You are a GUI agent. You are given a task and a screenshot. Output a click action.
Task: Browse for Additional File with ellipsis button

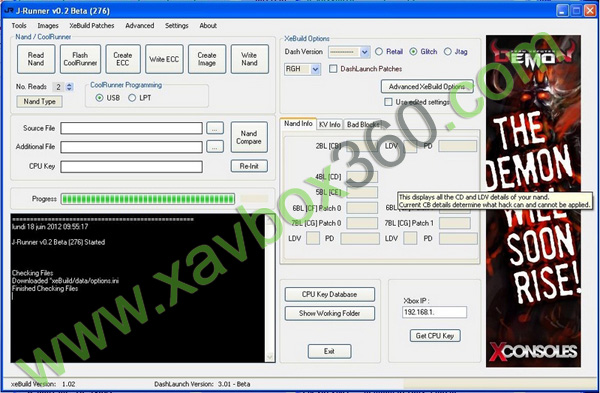point(215,147)
